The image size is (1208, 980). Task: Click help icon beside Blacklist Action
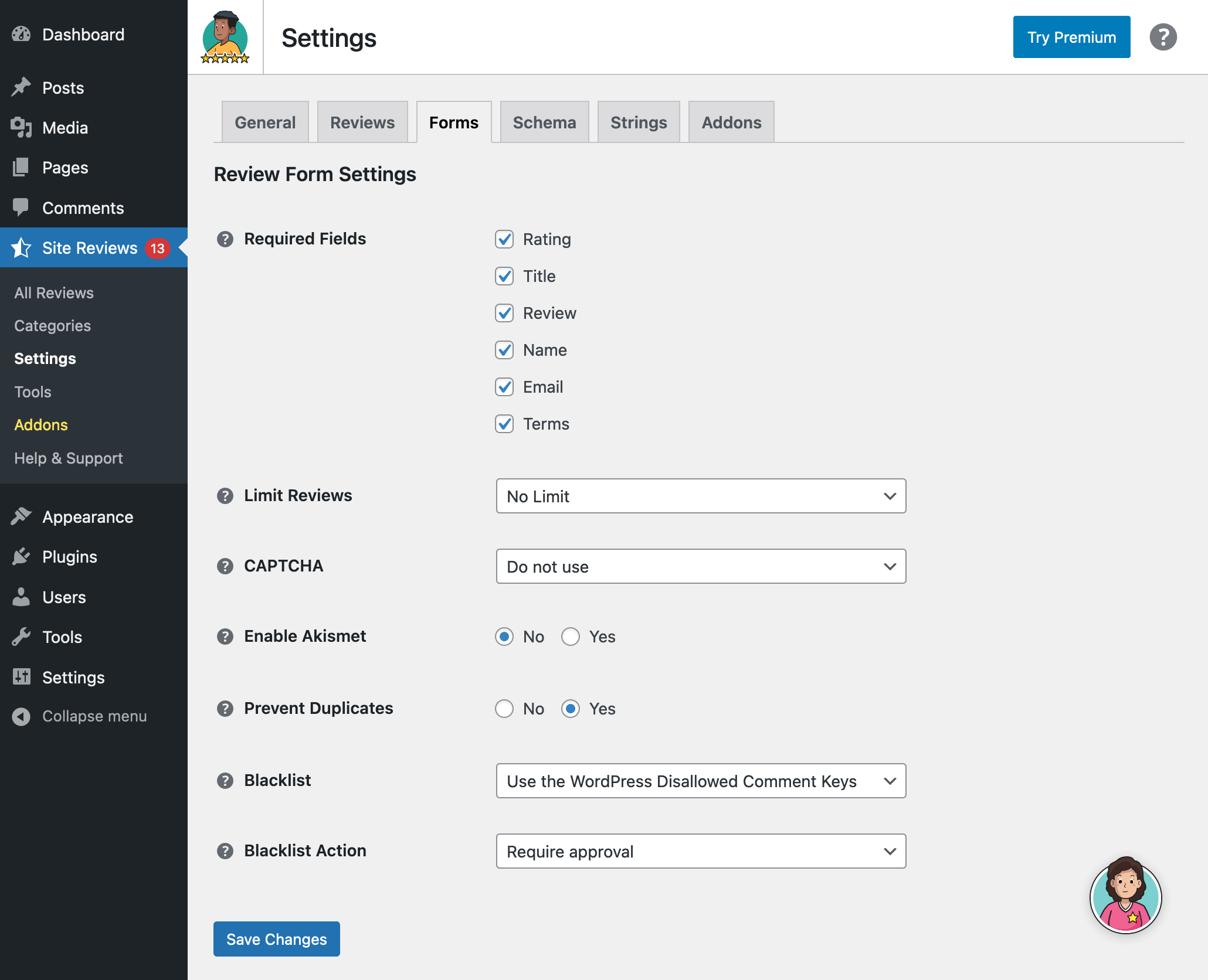coord(225,851)
